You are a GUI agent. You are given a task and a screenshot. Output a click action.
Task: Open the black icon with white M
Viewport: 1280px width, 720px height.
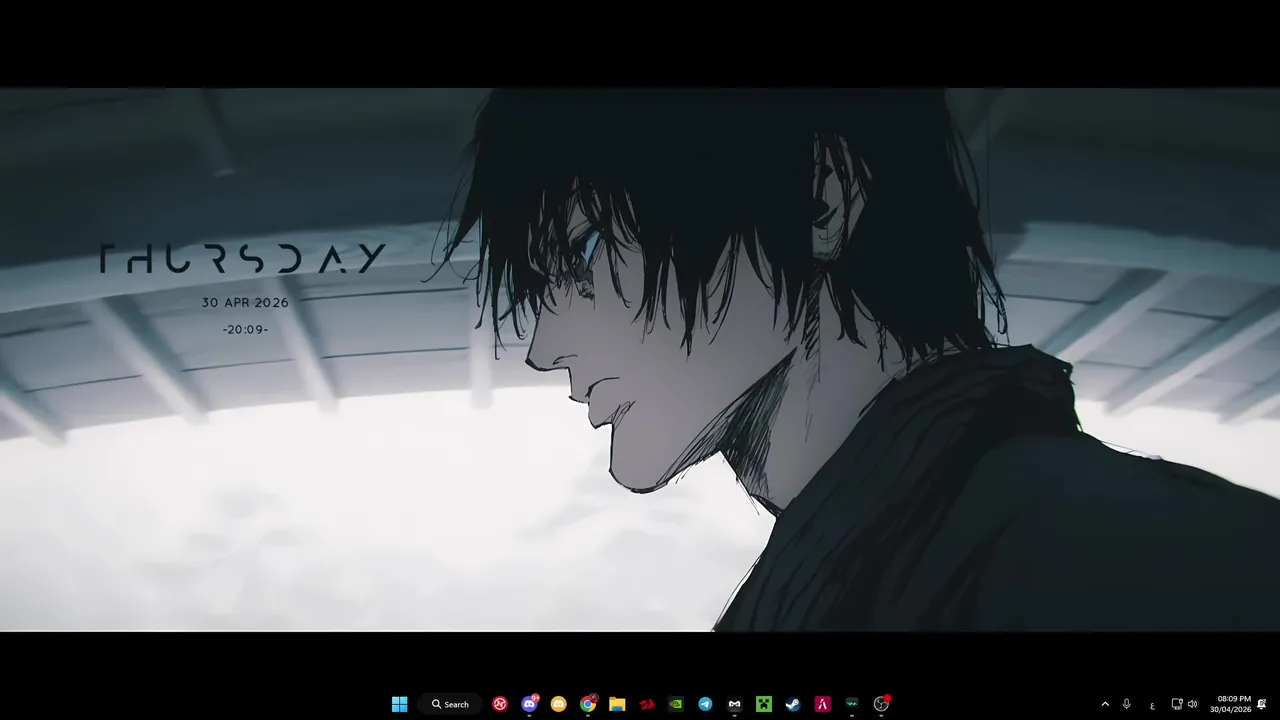pyautogui.click(x=735, y=704)
